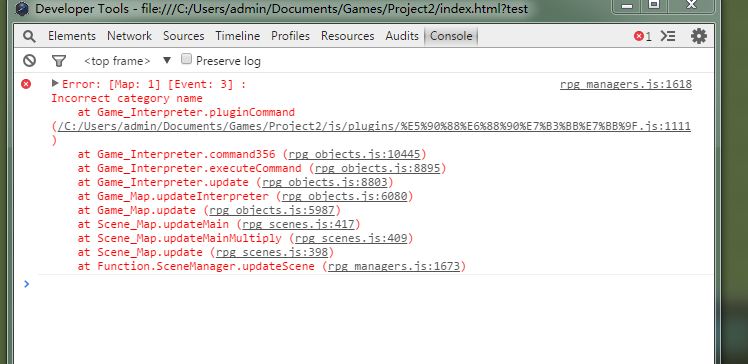Click the red error count indicator

click(643, 36)
